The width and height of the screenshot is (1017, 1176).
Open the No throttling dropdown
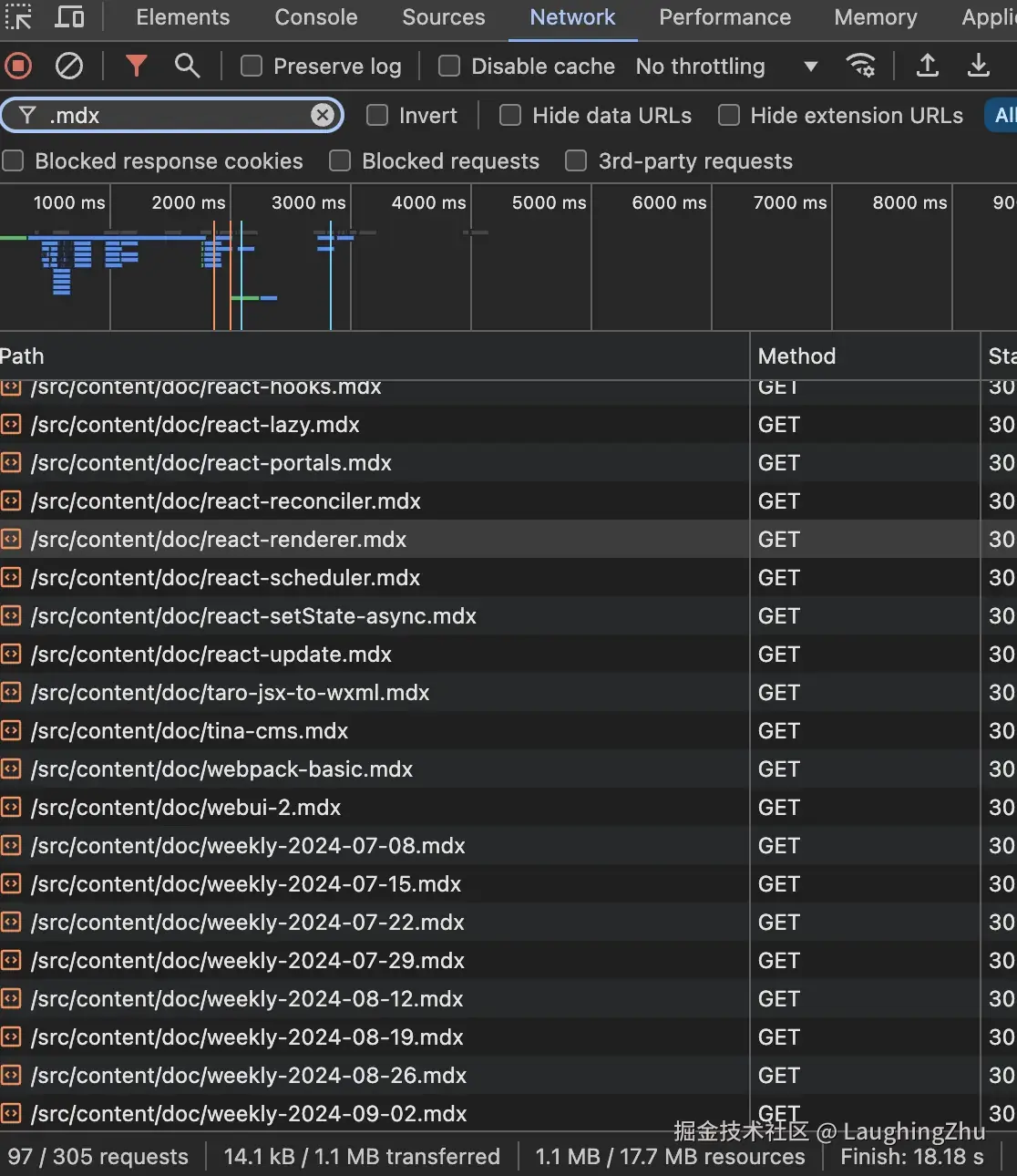726,66
